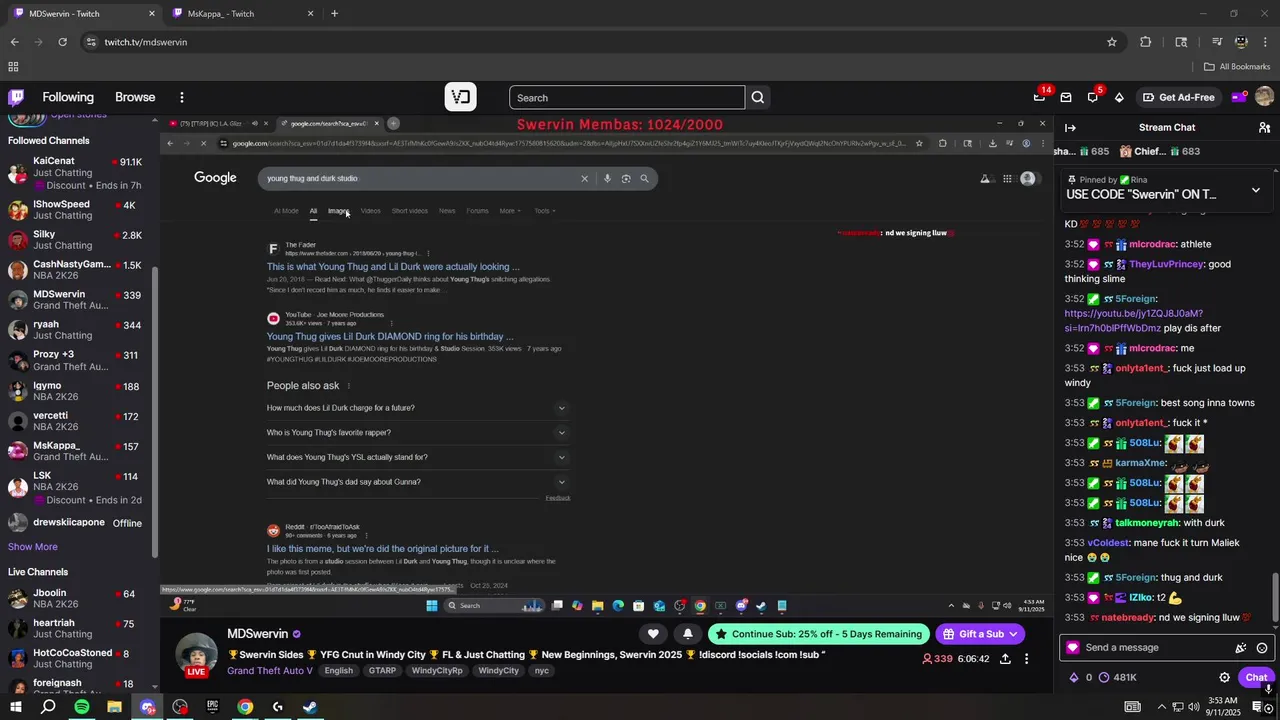The image size is (1280, 720).
Task: Click the Windows Start button
Action: (x=16, y=707)
